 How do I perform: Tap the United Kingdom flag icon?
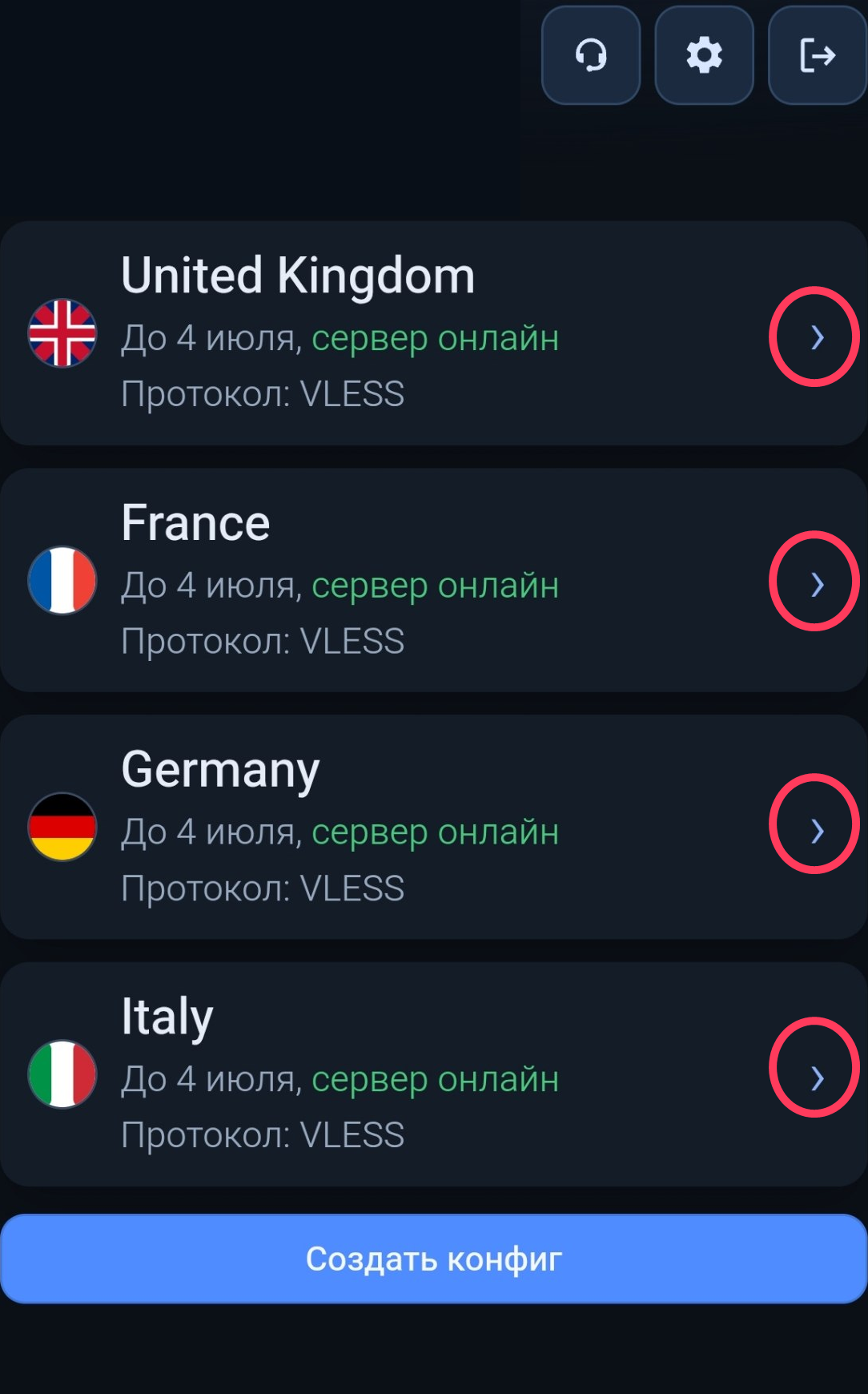pos(62,333)
